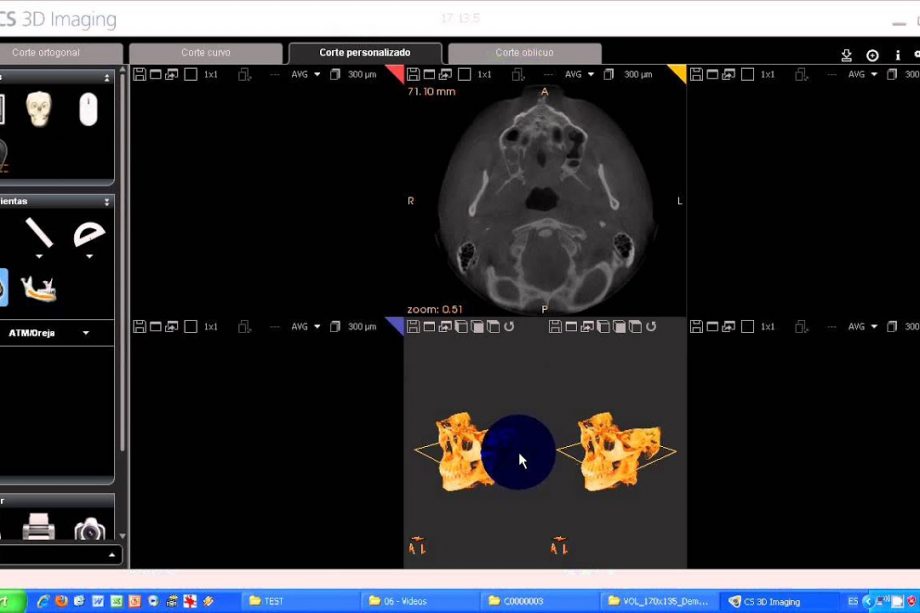
Task: Collapse the top left panel section arrows
Action: coord(107,77)
